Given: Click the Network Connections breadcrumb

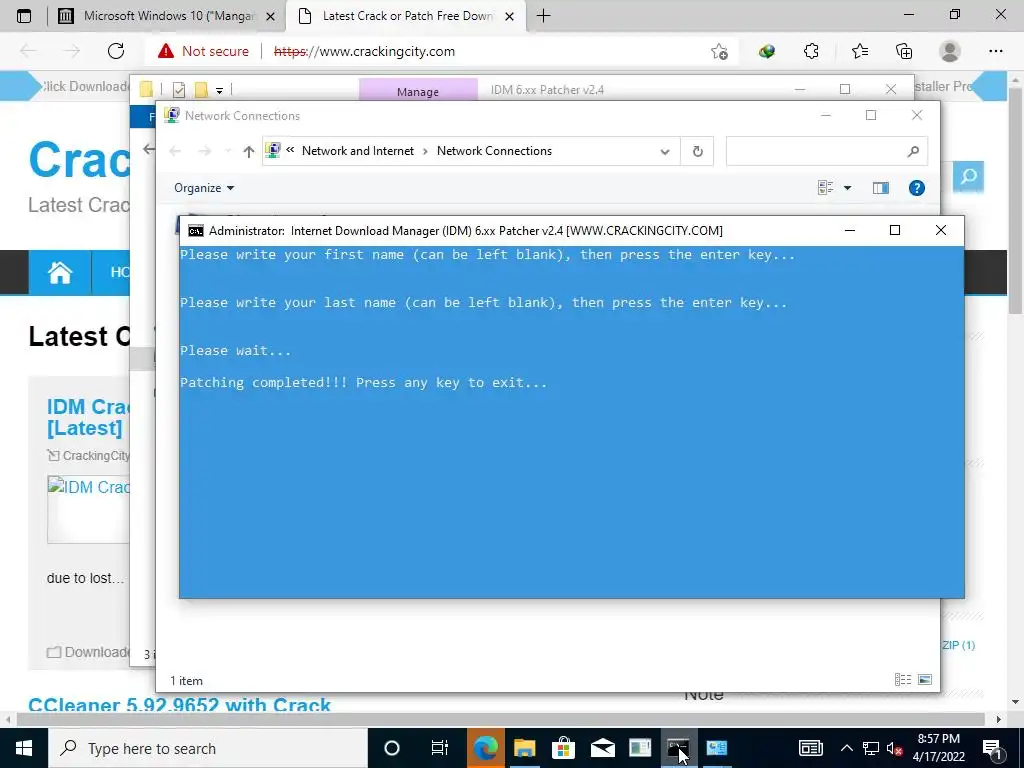Looking at the screenshot, I should (x=494, y=151).
